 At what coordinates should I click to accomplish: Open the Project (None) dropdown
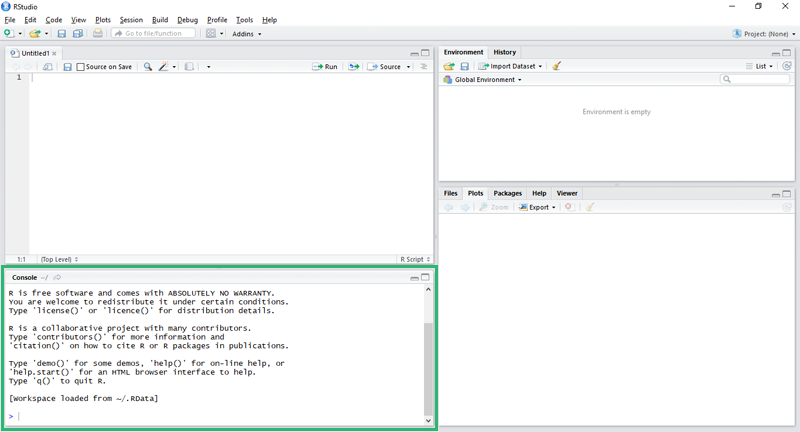[764, 34]
